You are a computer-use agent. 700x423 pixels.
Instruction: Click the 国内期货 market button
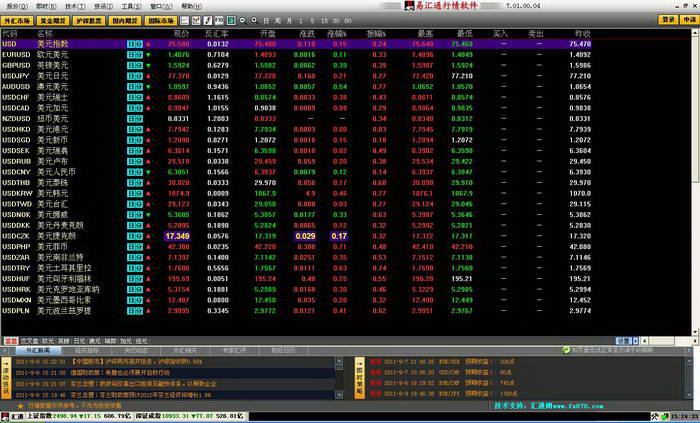[125, 21]
